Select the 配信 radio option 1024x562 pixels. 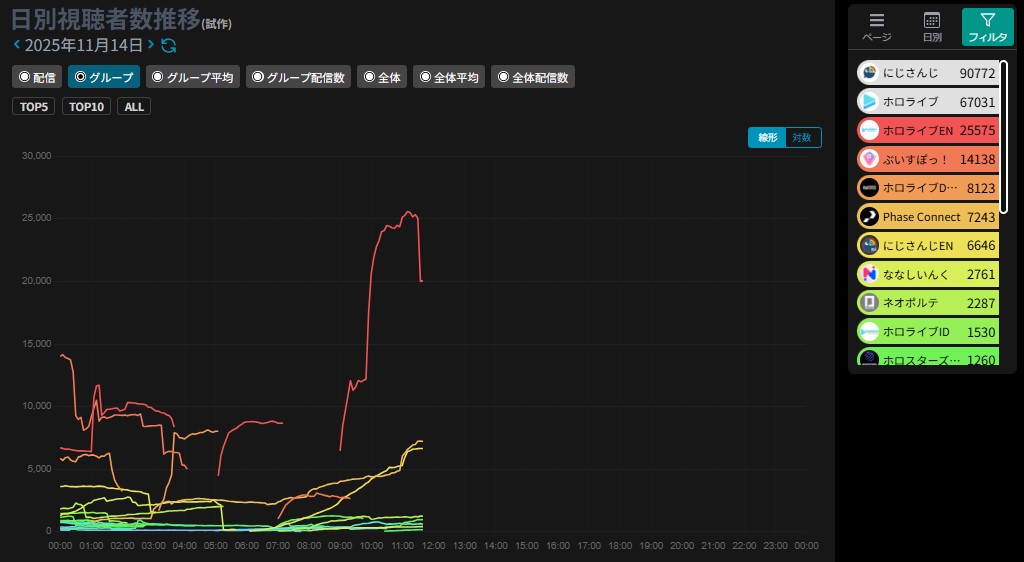pos(37,77)
